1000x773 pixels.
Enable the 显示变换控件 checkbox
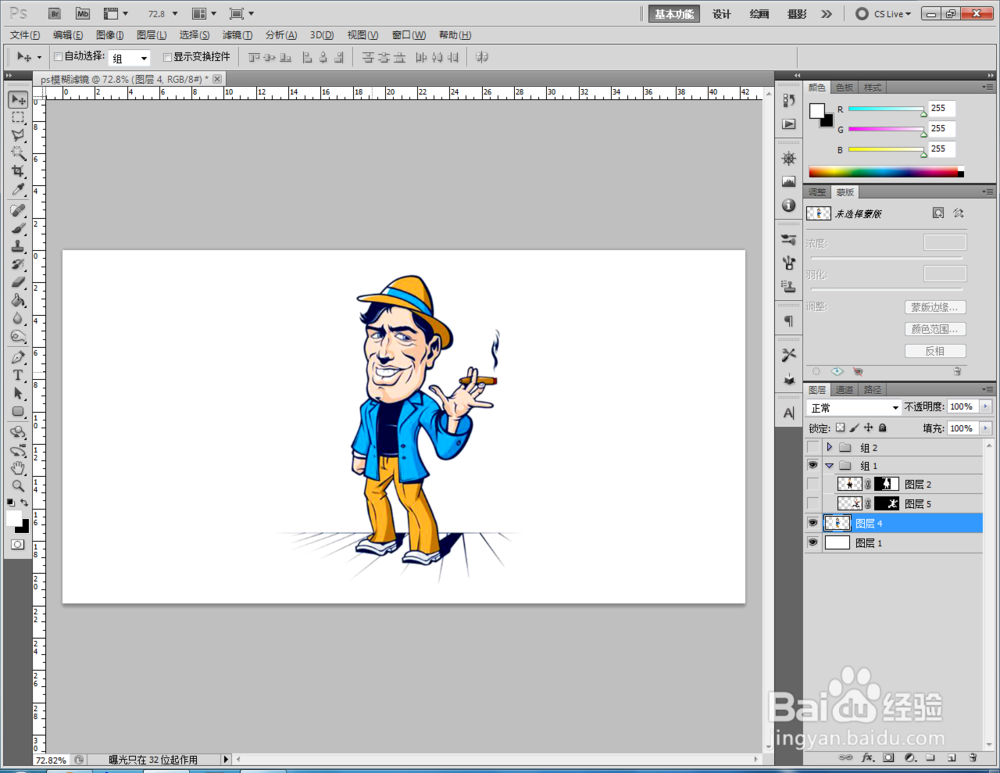(x=168, y=57)
